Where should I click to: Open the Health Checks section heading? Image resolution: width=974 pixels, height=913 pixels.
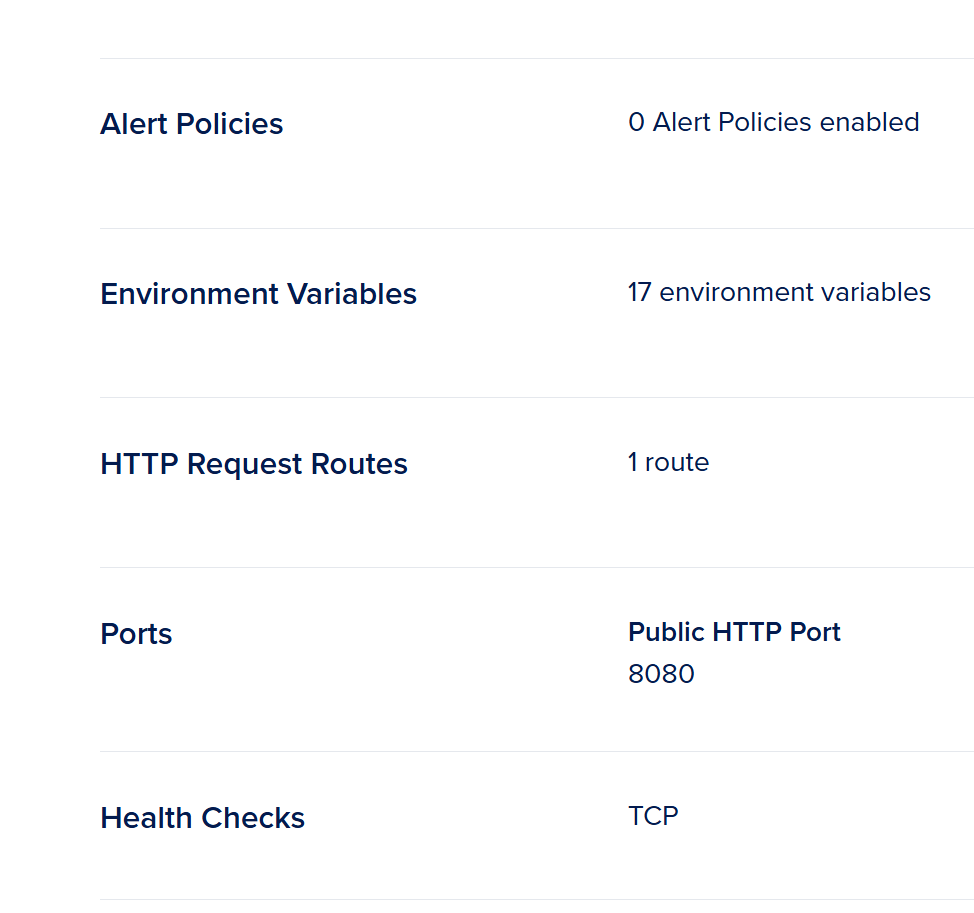click(202, 818)
